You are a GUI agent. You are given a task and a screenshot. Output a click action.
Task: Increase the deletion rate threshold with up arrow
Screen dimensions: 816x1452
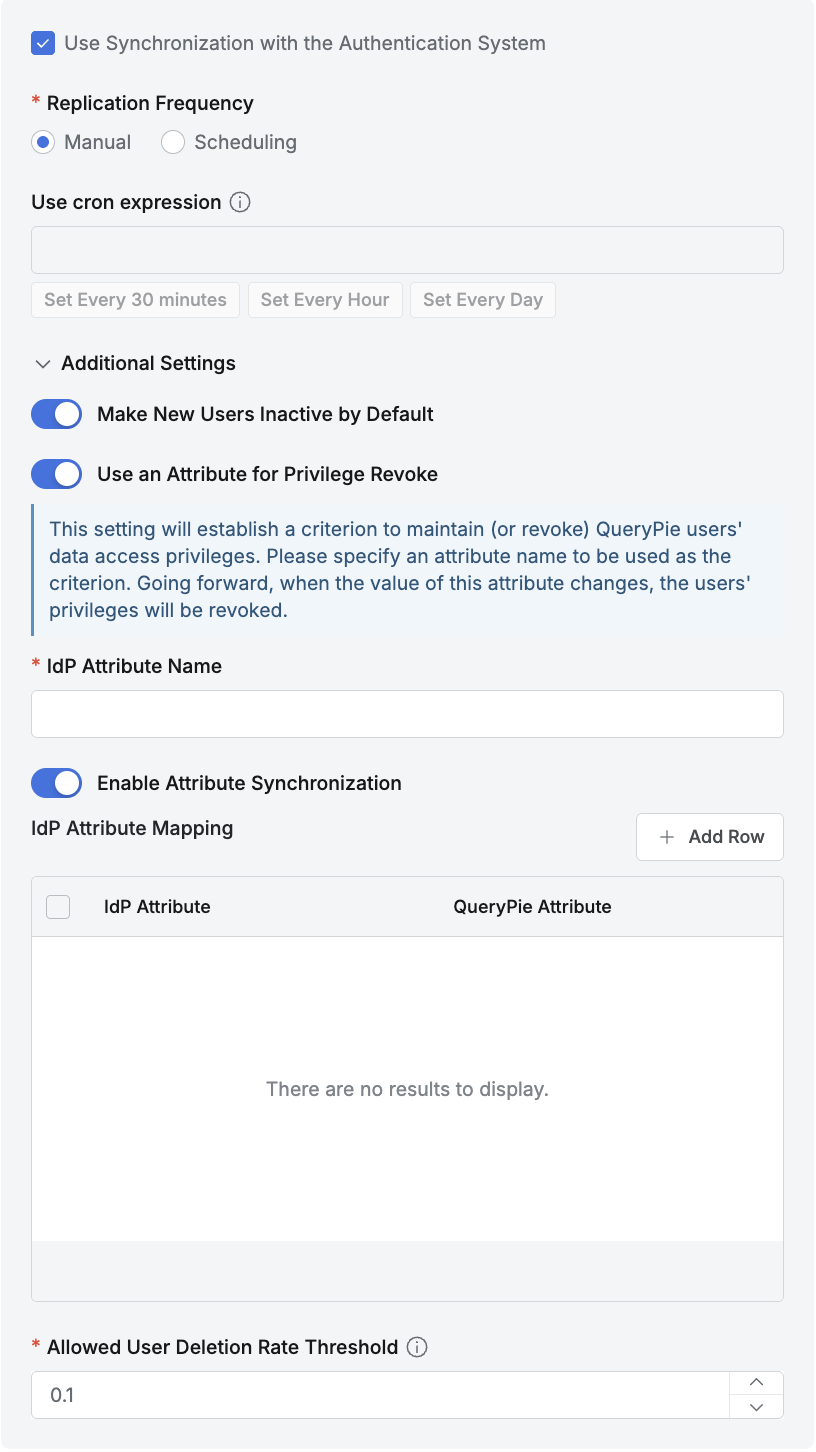(x=756, y=1383)
